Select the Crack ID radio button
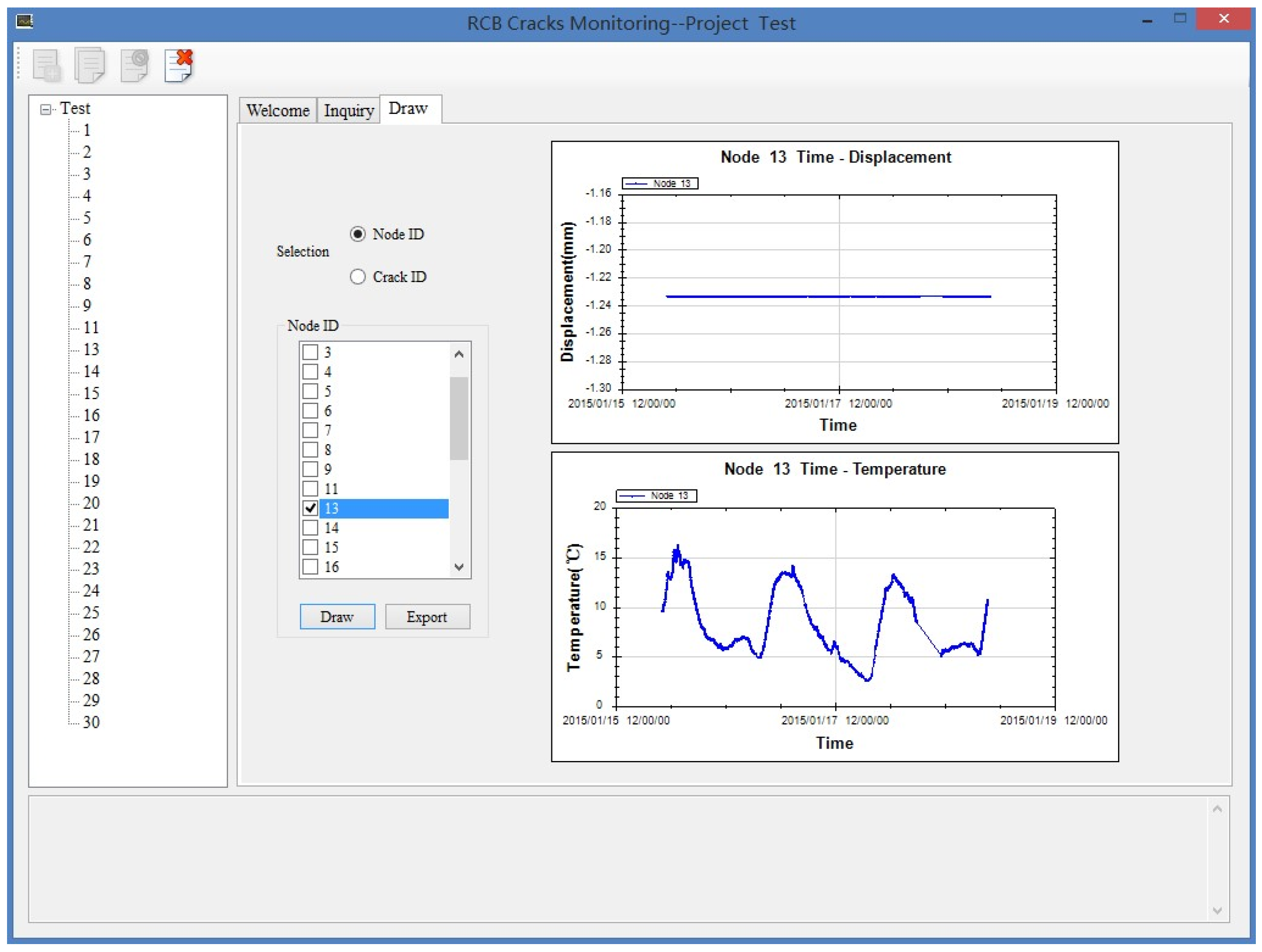Viewport: 1262px width, 952px height. pos(358,277)
